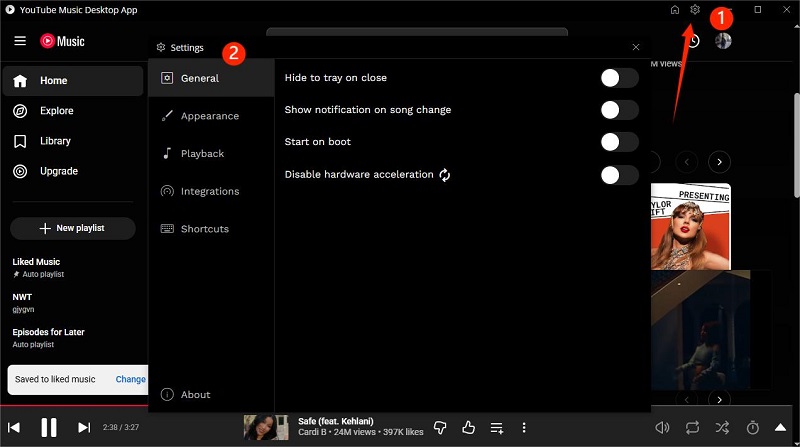Open the sleep timer icon
Image resolution: width=800 pixels, height=447 pixels.
point(753,428)
